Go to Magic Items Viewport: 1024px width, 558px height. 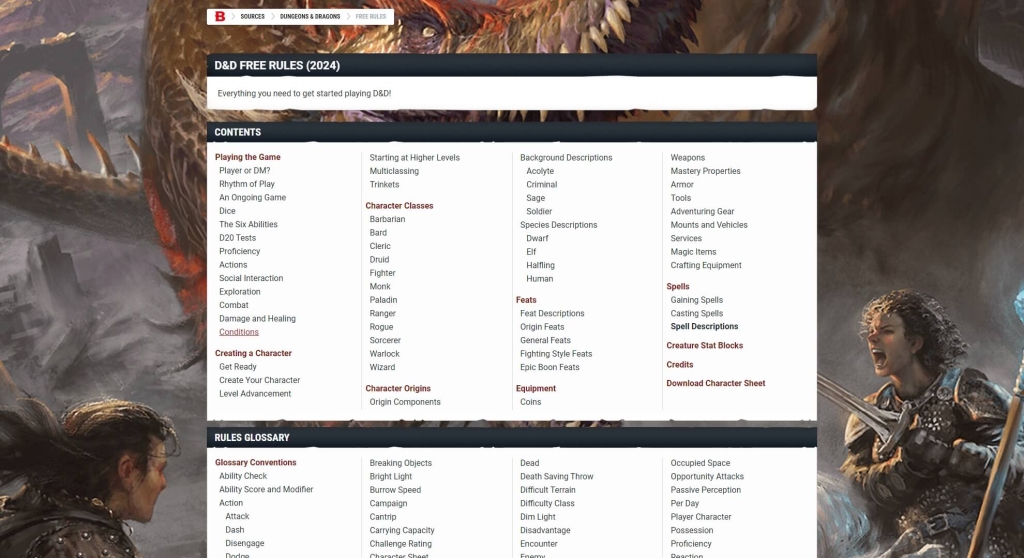(x=693, y=252)
